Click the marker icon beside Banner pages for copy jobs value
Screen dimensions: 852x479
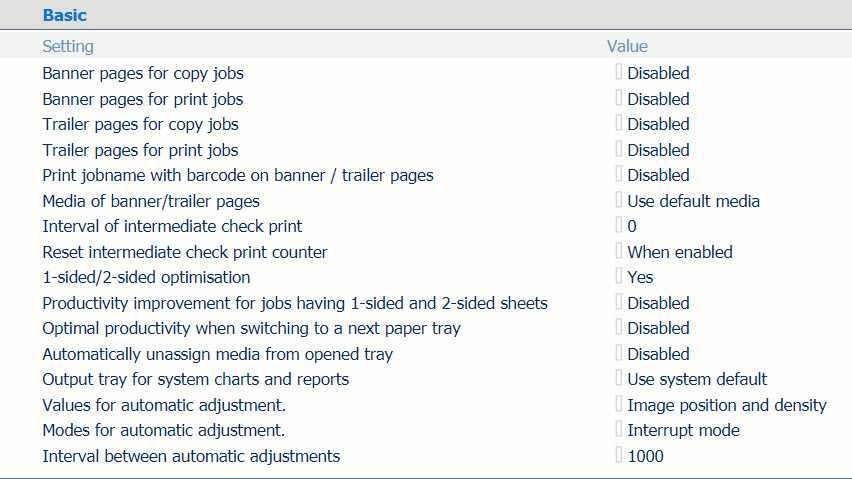pos(619,72)
